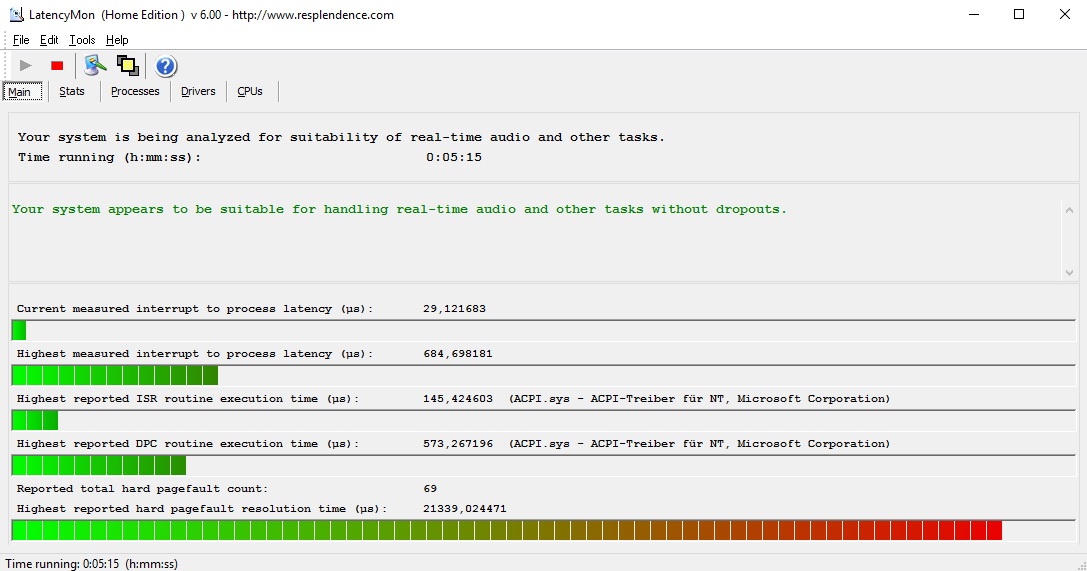Select the green 'system appears to be suitable' message
This screenshot has height=571, width=1087.
pyautogui.click(x=399, y=209)
